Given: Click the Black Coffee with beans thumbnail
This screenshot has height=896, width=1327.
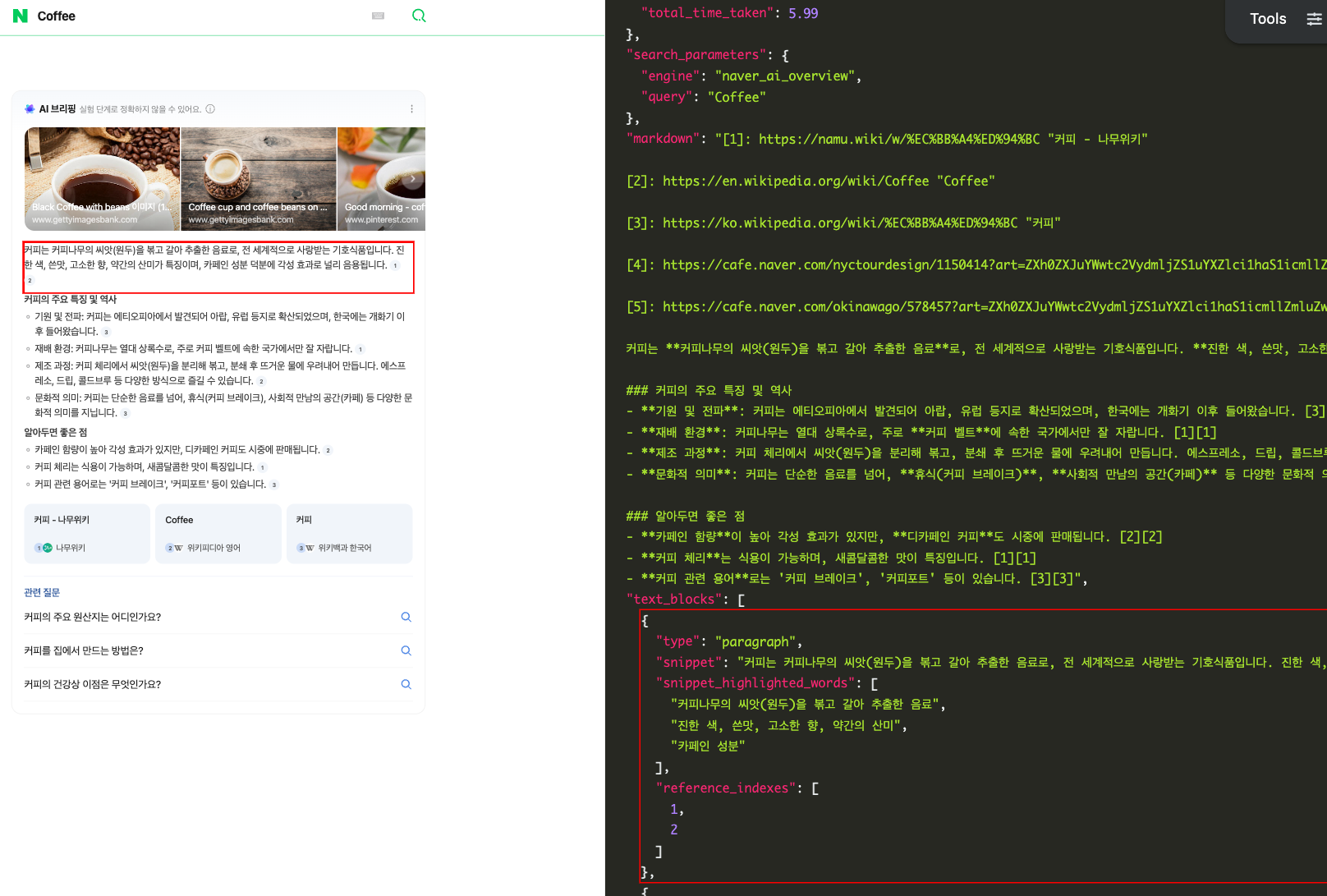Looking at the screenshot, I should [102, 178].
